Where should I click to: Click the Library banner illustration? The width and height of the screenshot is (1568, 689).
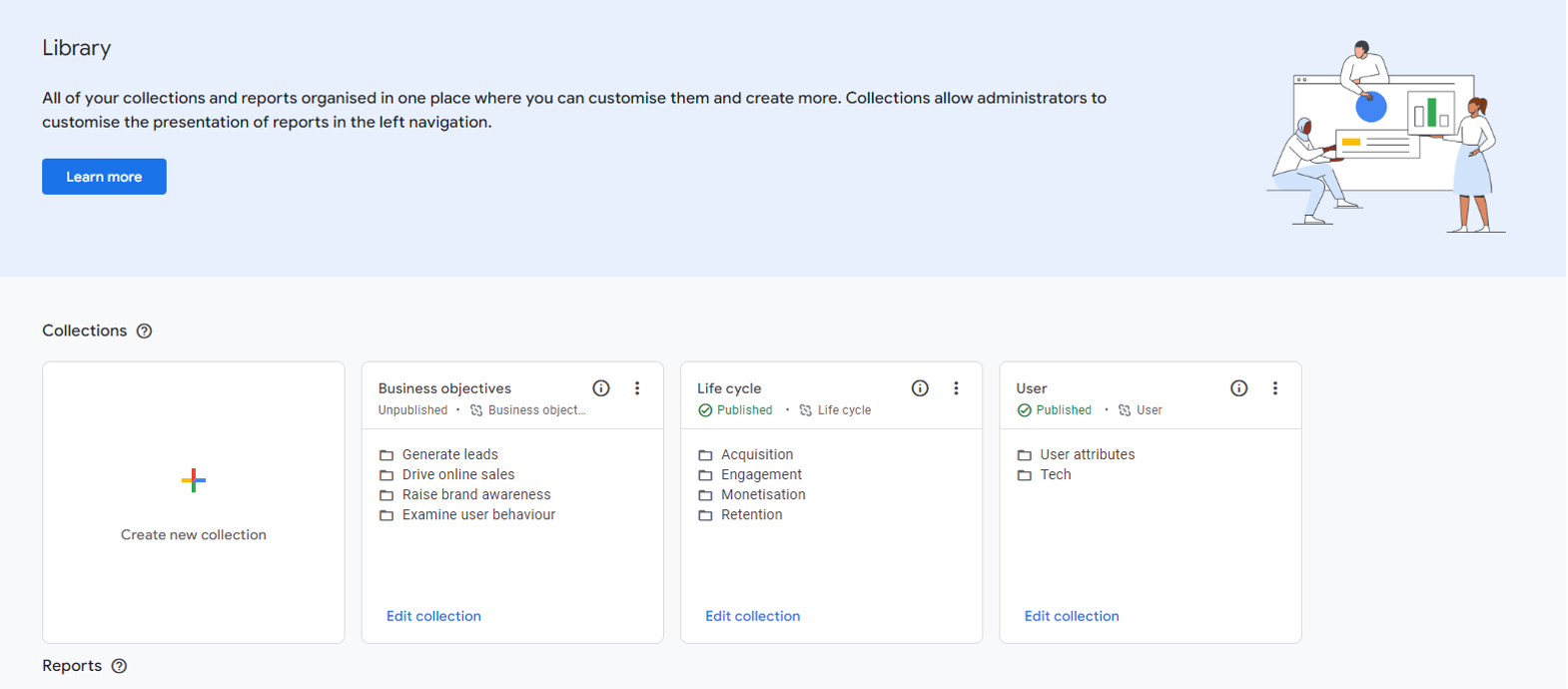coord(1386,137)
